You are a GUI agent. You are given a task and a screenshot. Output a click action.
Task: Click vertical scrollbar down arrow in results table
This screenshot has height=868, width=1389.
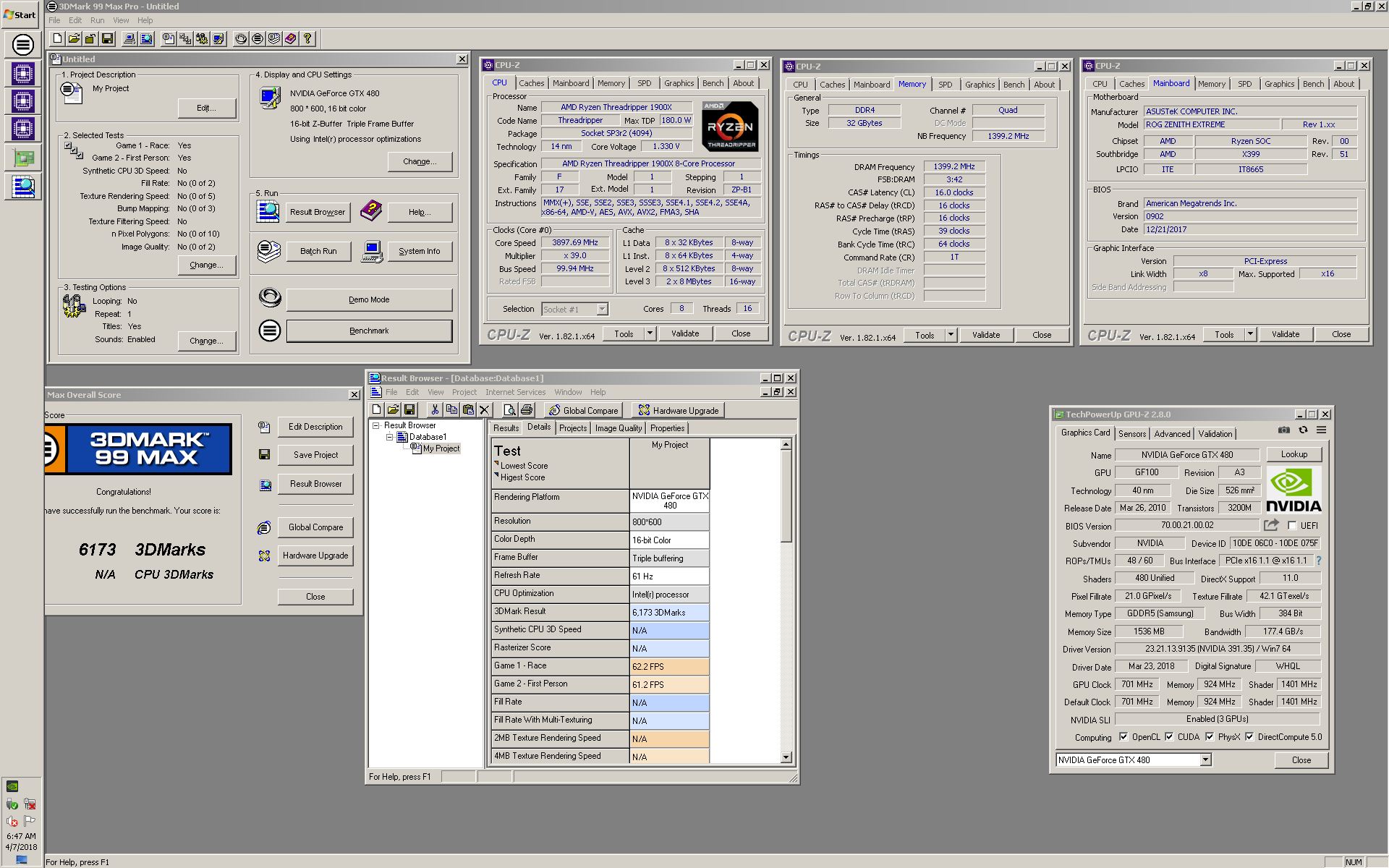[x=786, y=757]
